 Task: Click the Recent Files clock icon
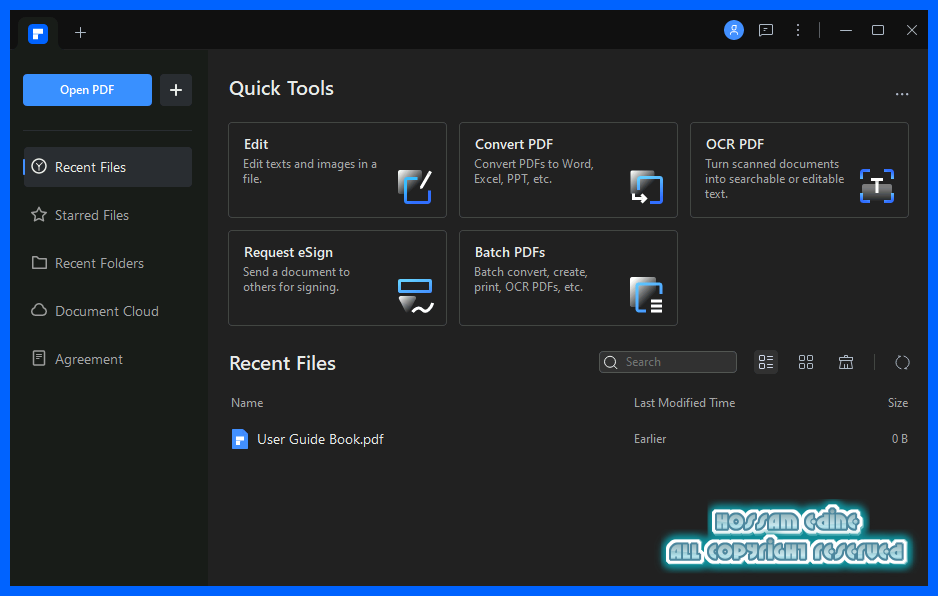(x=39, y=166)
